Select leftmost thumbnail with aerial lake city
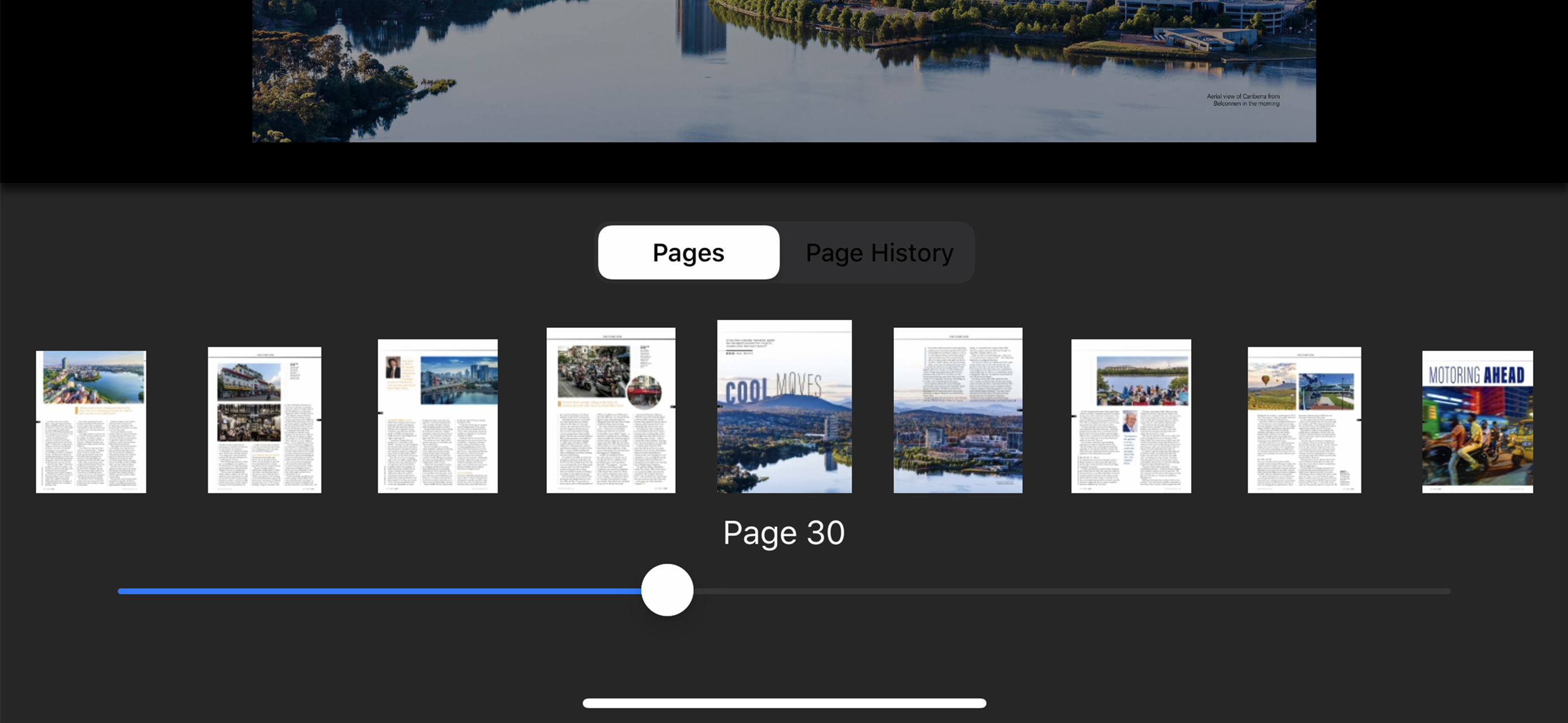 point(91,421)
